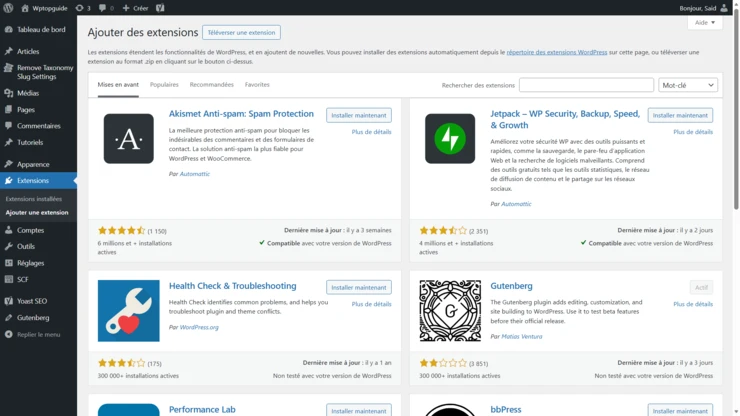Viewport: 740px width, 416px height.
Task: Open Yoast icon in admin bar
Action: pos(160,8)
